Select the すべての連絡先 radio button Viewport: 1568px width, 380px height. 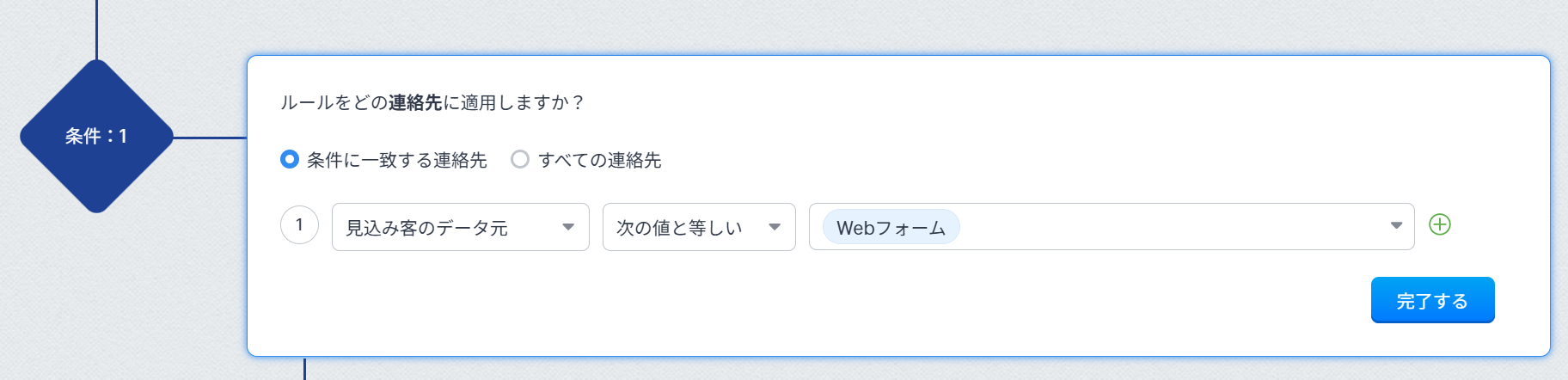click(519, 159)
